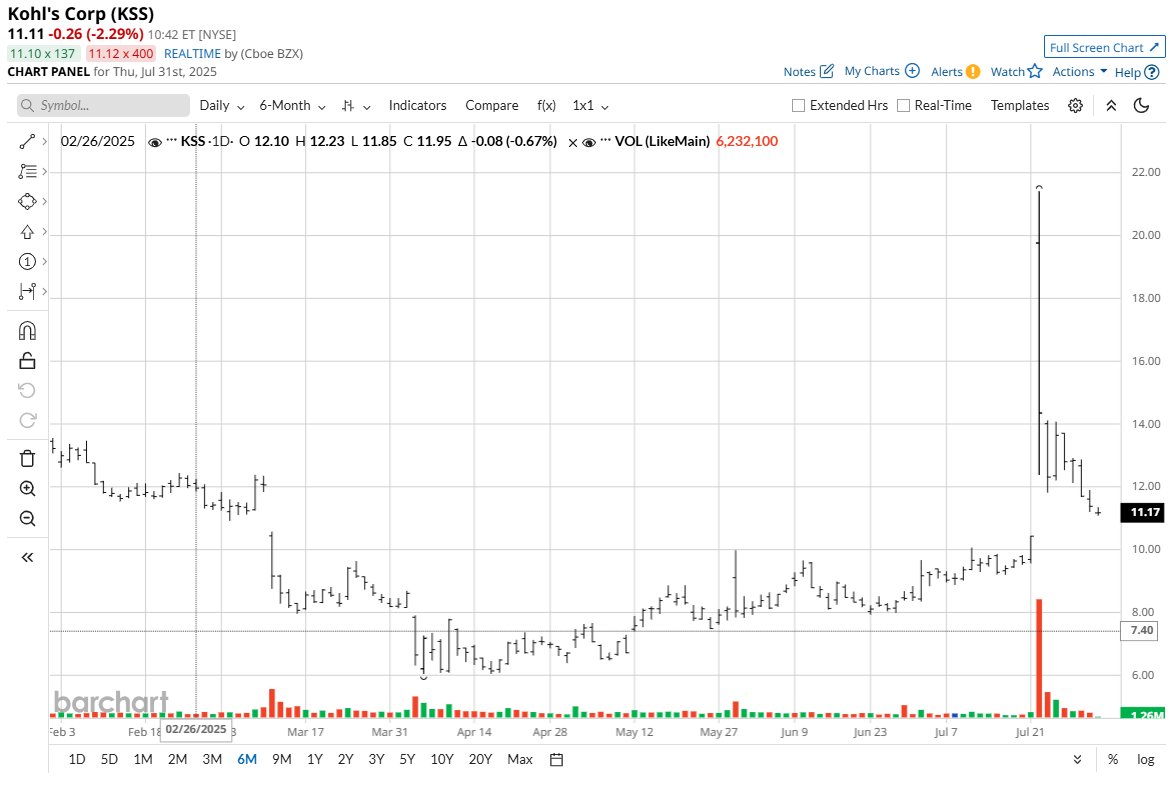
Task: Add KSS to Watch list star
Action: coord(1035,72)
